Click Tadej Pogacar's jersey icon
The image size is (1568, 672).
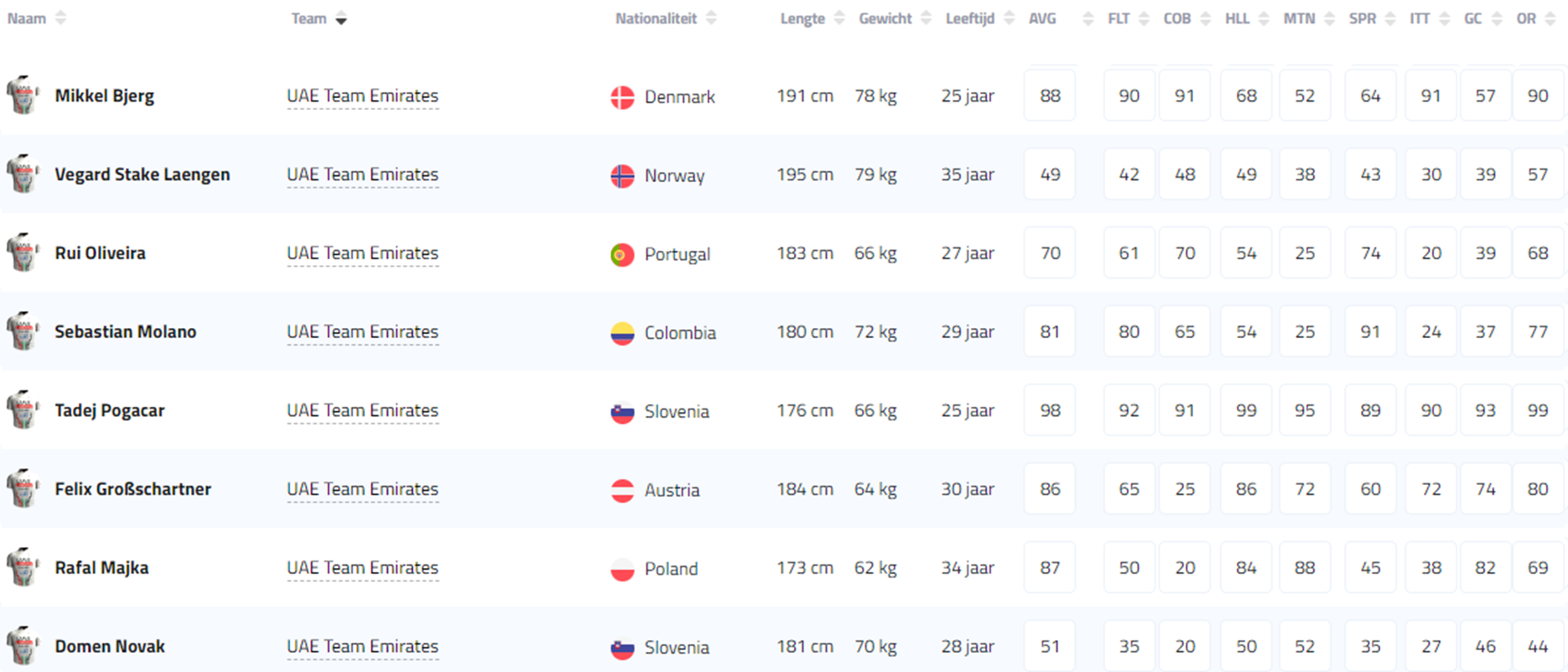[x=23, y=409]
